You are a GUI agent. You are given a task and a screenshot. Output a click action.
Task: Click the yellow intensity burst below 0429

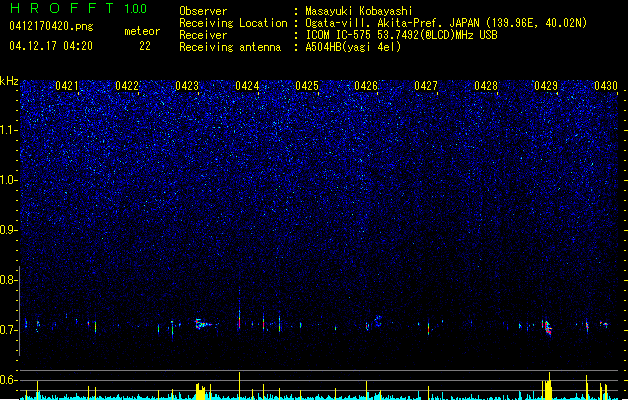(548, 387)
